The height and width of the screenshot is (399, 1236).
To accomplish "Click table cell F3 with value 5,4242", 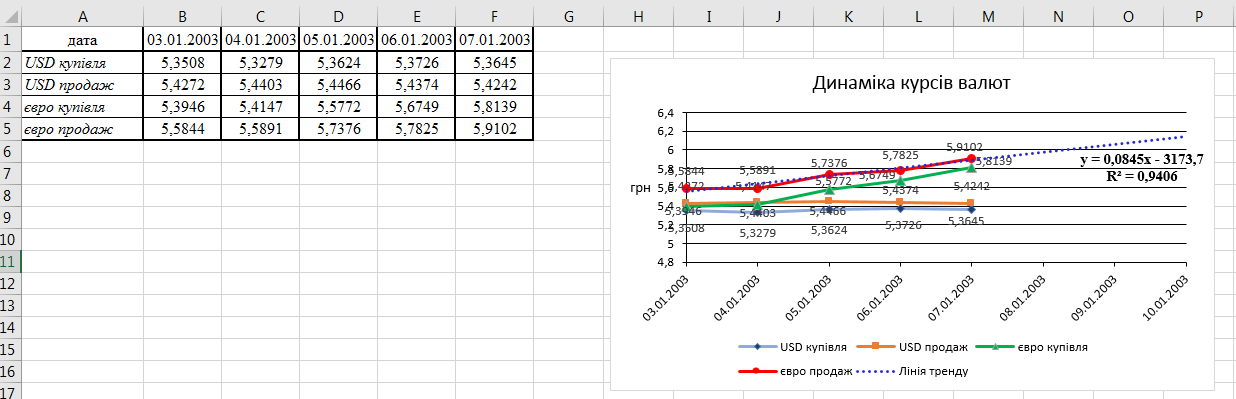I will (x=494, y=84).
